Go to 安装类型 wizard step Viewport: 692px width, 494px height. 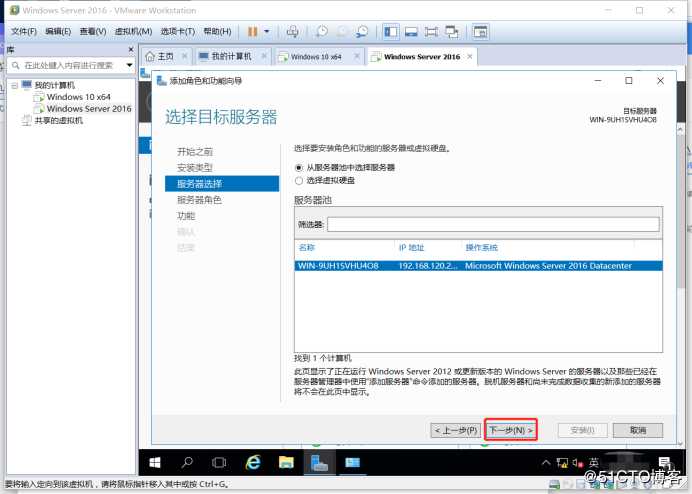[x=195, y=168]
